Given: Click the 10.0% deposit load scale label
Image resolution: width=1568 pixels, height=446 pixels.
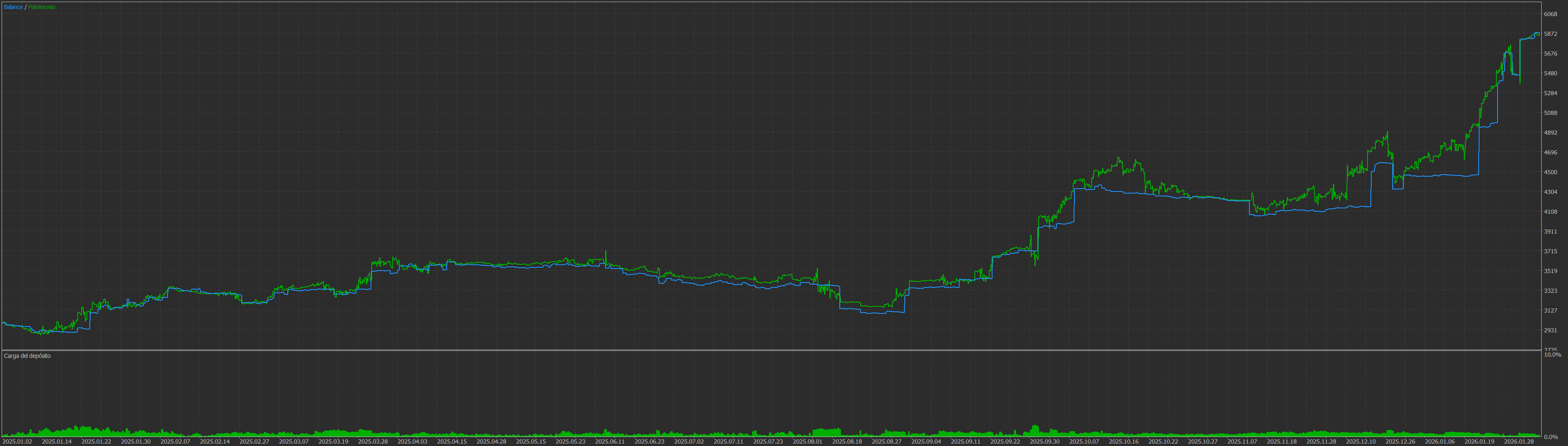Looking at the screenshot, I should [1552, 355].
